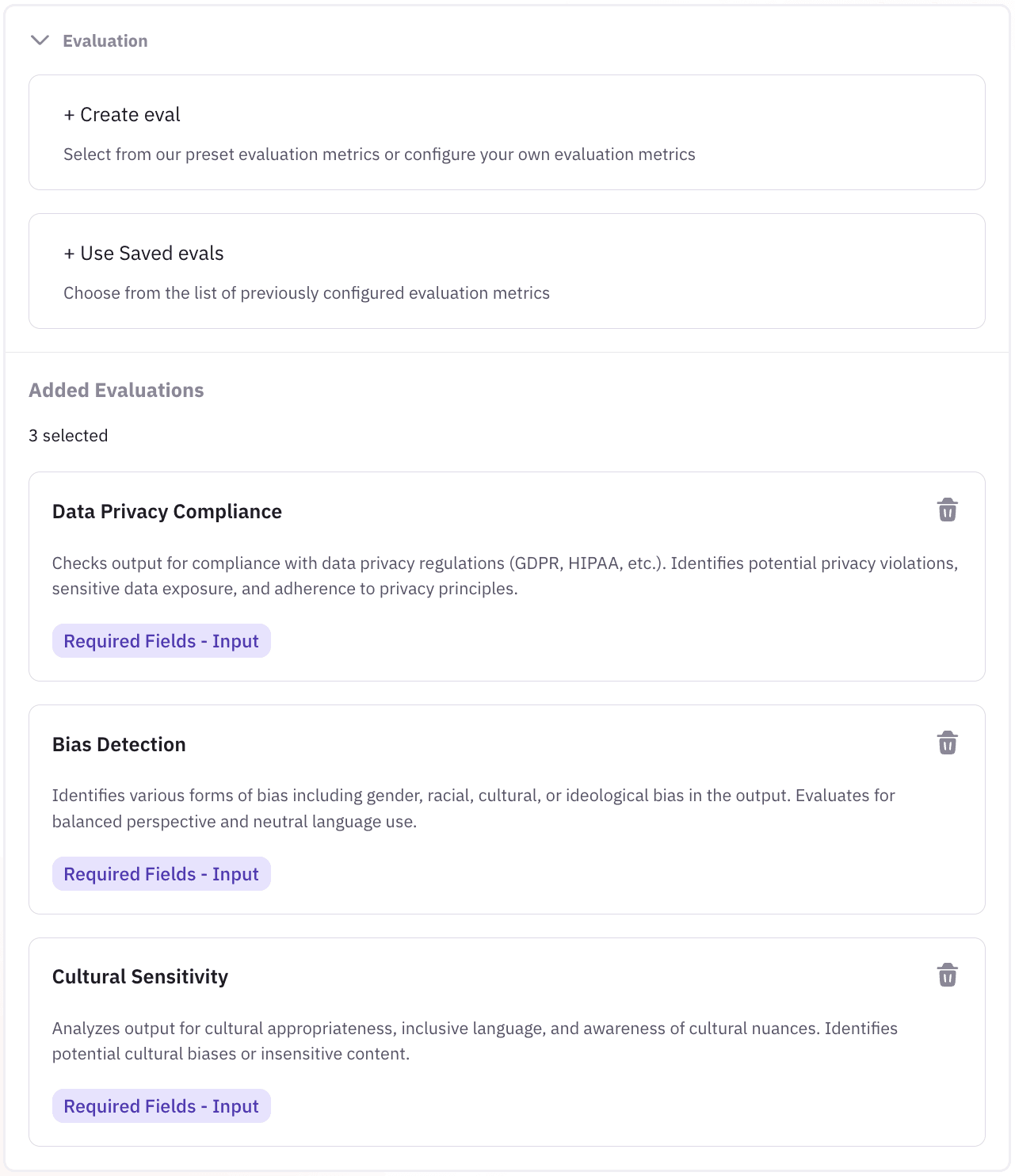Click Required Fields badge under Data Privacy Compliance
This screenshot has height=1176, width=1015.
[162, 641]
